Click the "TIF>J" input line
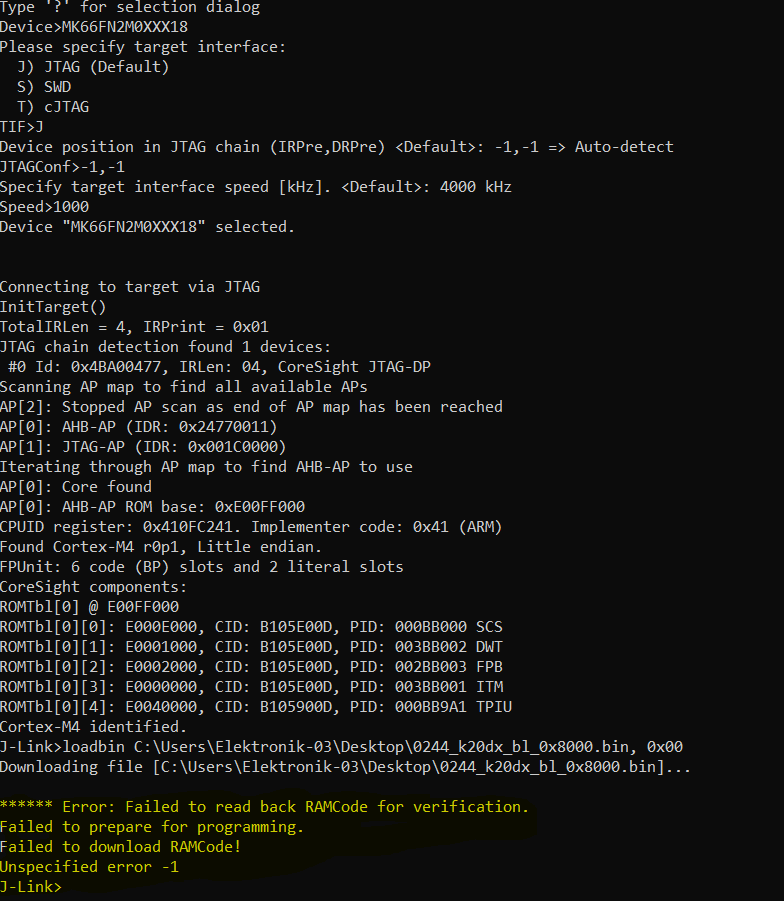Screen dimensions: 784x901 tap(22, 127)
